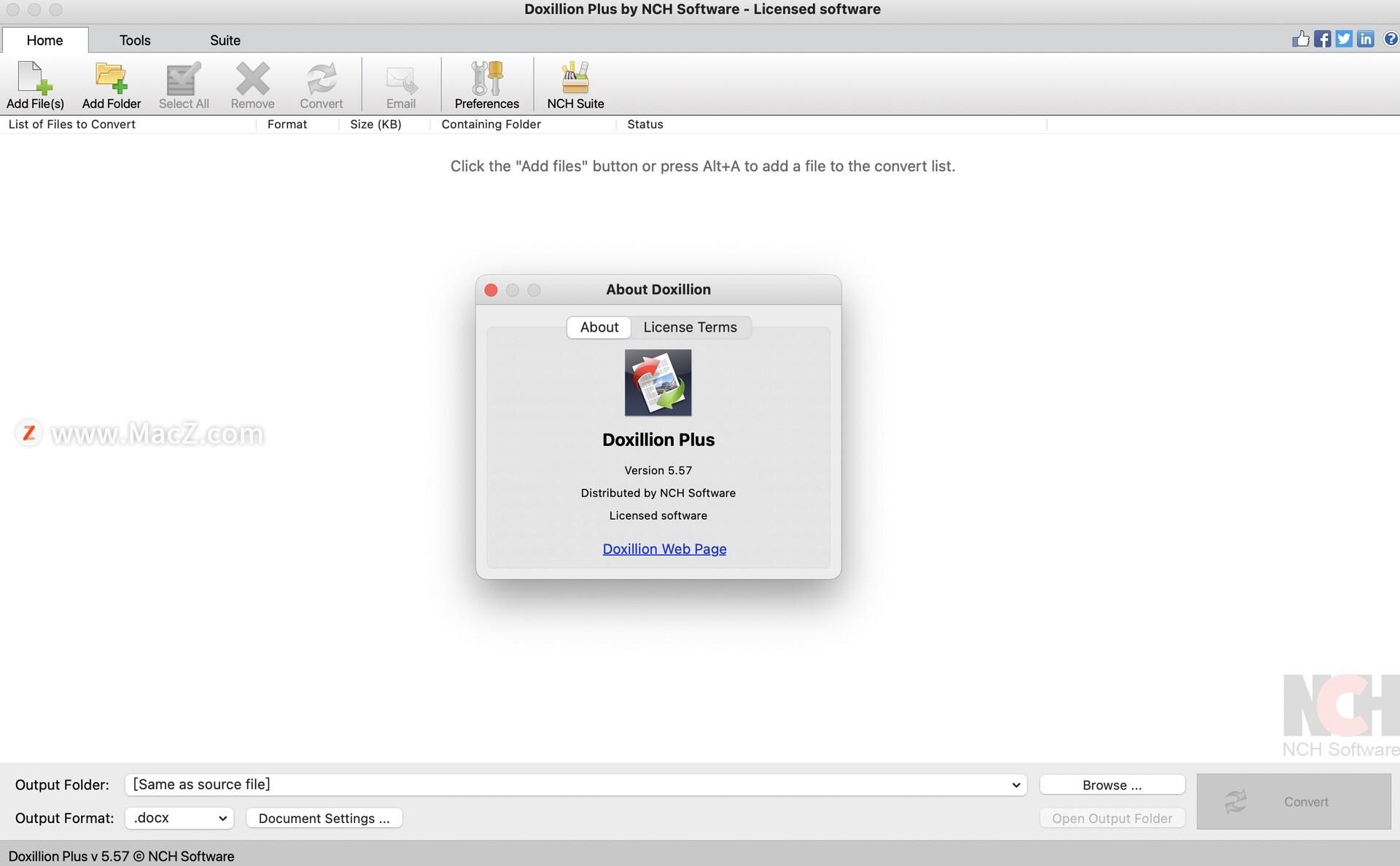Click 'Distributed by NCH Software' text
The width and height of the screenshot is (1400, 866).
[x=658, y=493]
